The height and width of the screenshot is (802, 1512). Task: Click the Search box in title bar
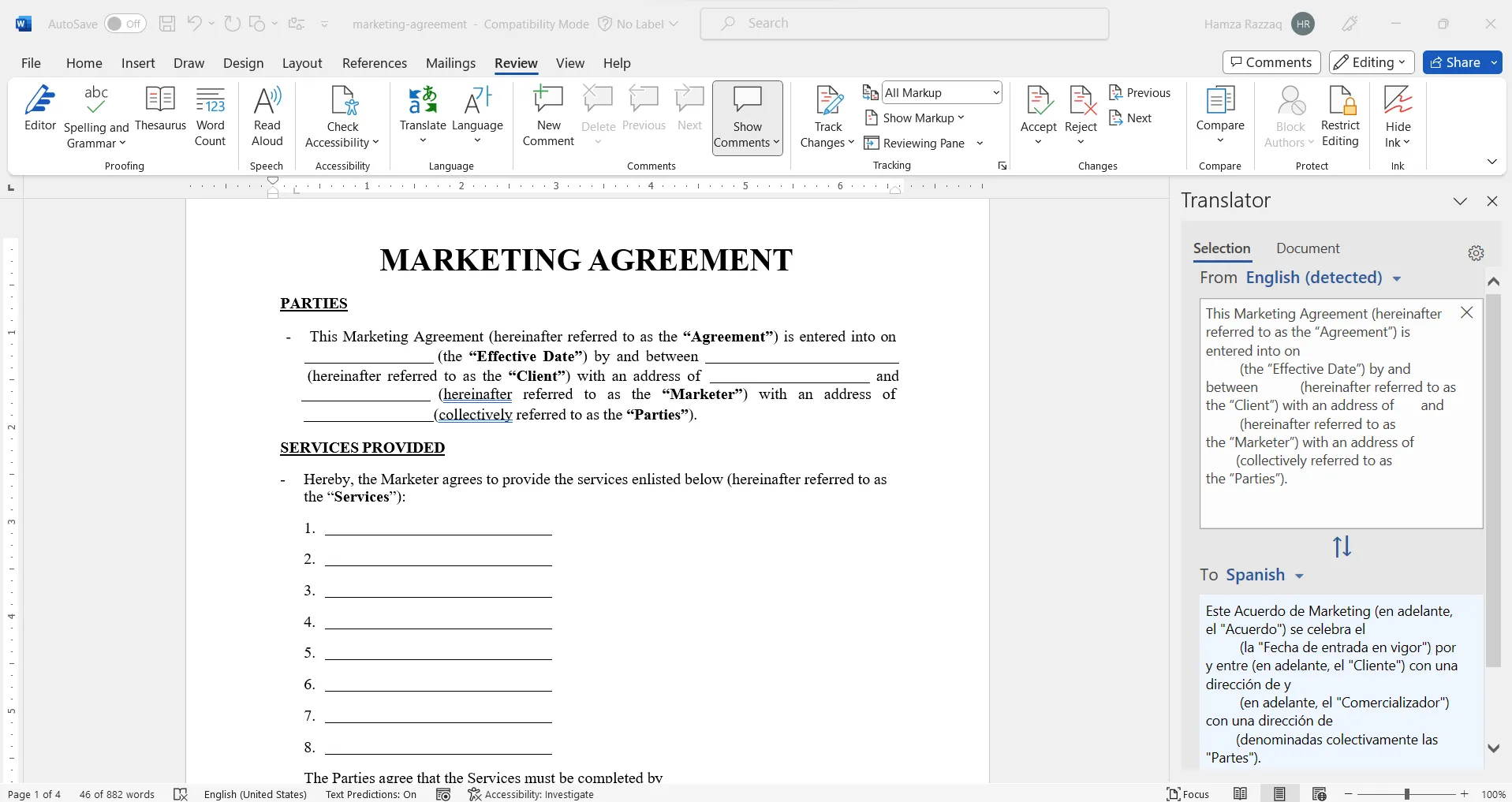coord(904,24)
